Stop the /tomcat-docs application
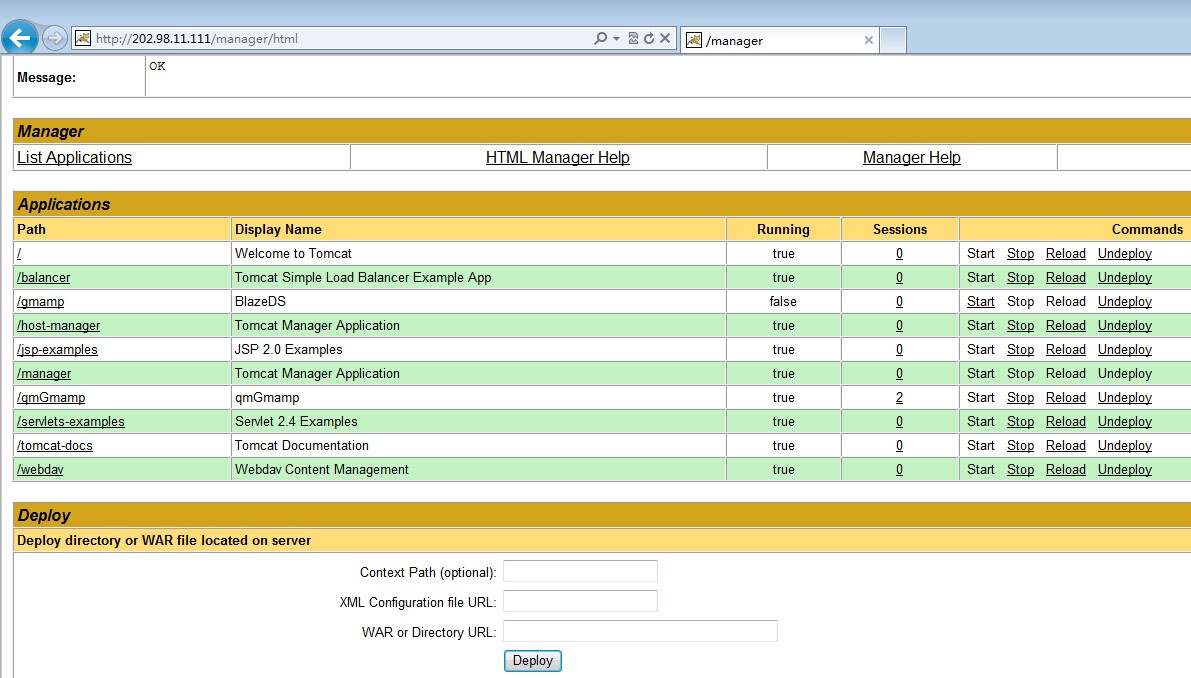Viewport: 1191px width, 678px height. [x=1020, y=446]
